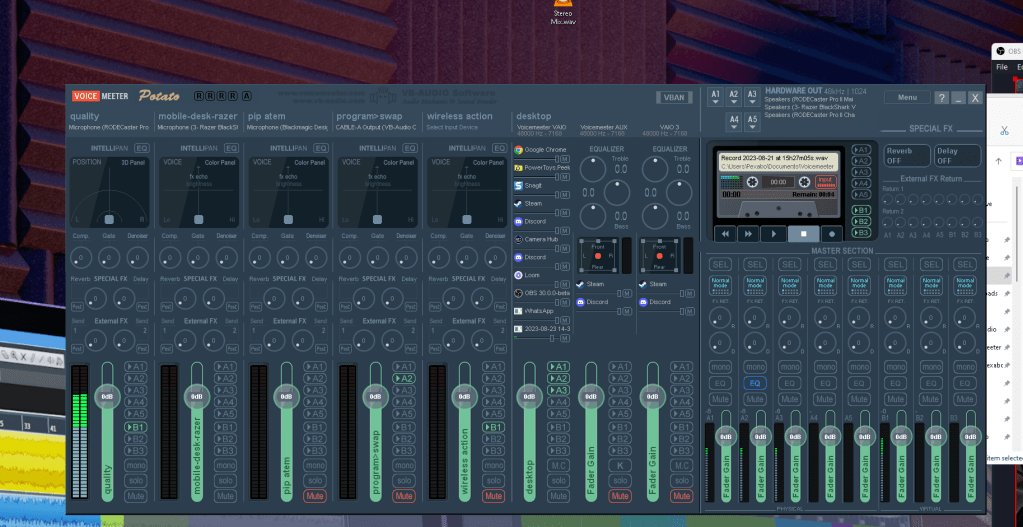The image size is (1023, 527).
Task: Open the pip atem Blackmagic input device selector
Action: coord(287,128)
